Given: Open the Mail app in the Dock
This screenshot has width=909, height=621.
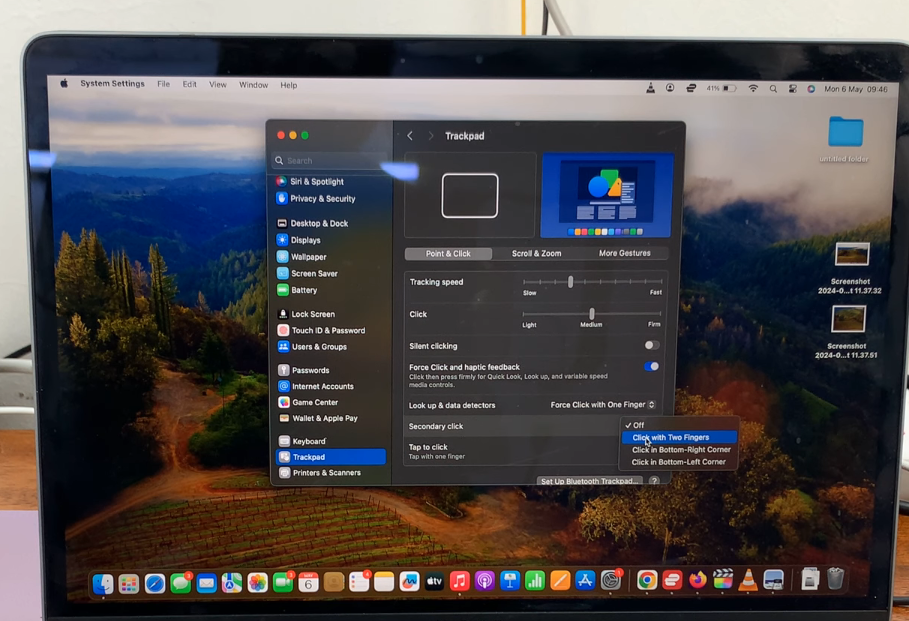Looking at the screenshot, I should 206,583.
